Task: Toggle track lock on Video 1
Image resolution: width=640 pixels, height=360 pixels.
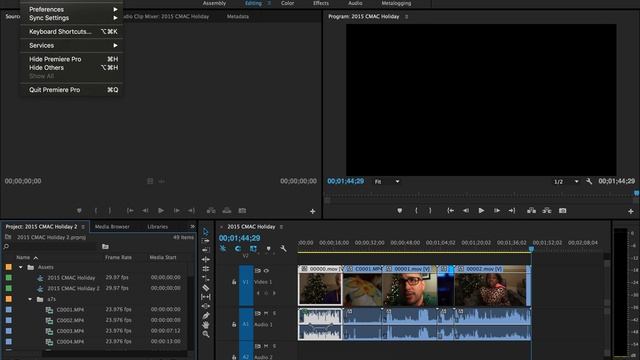Action: tap(234, 282)
